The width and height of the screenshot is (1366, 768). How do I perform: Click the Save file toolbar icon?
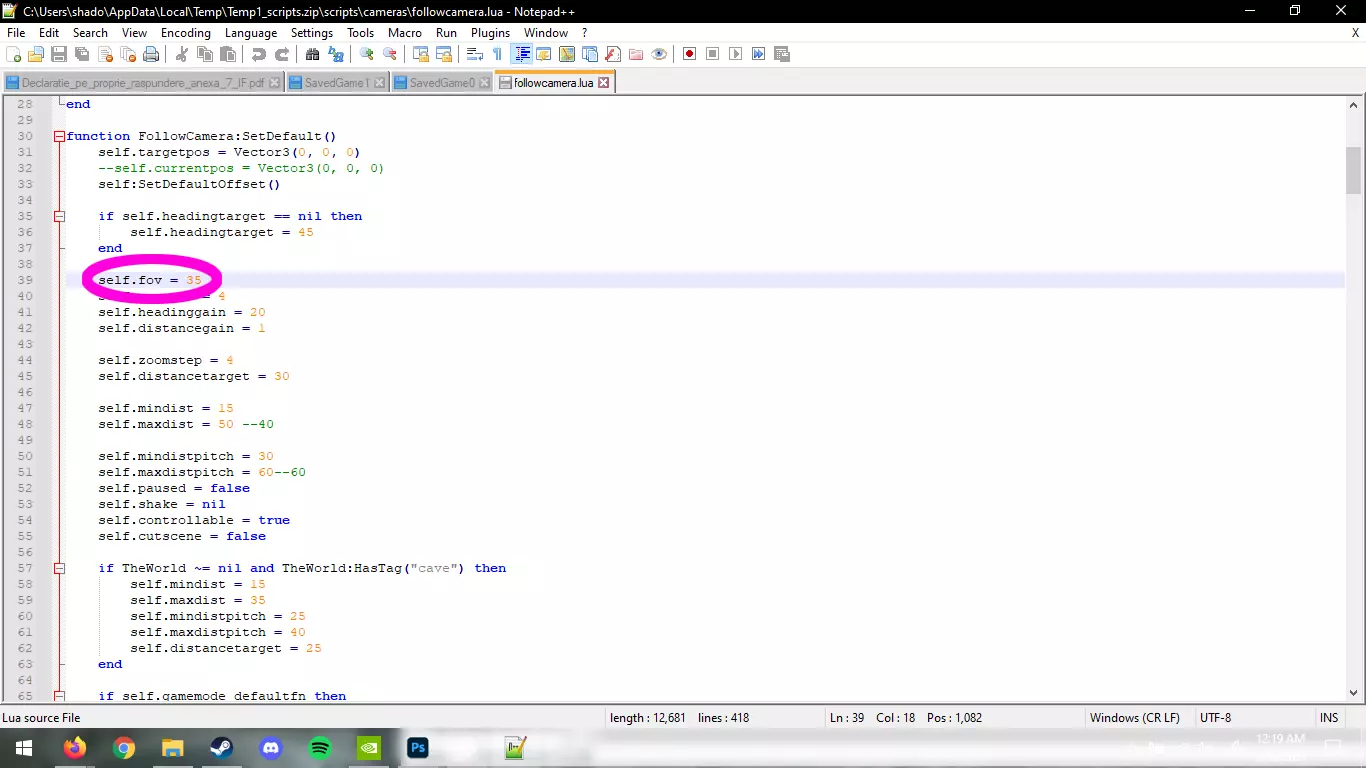(59, 54)
